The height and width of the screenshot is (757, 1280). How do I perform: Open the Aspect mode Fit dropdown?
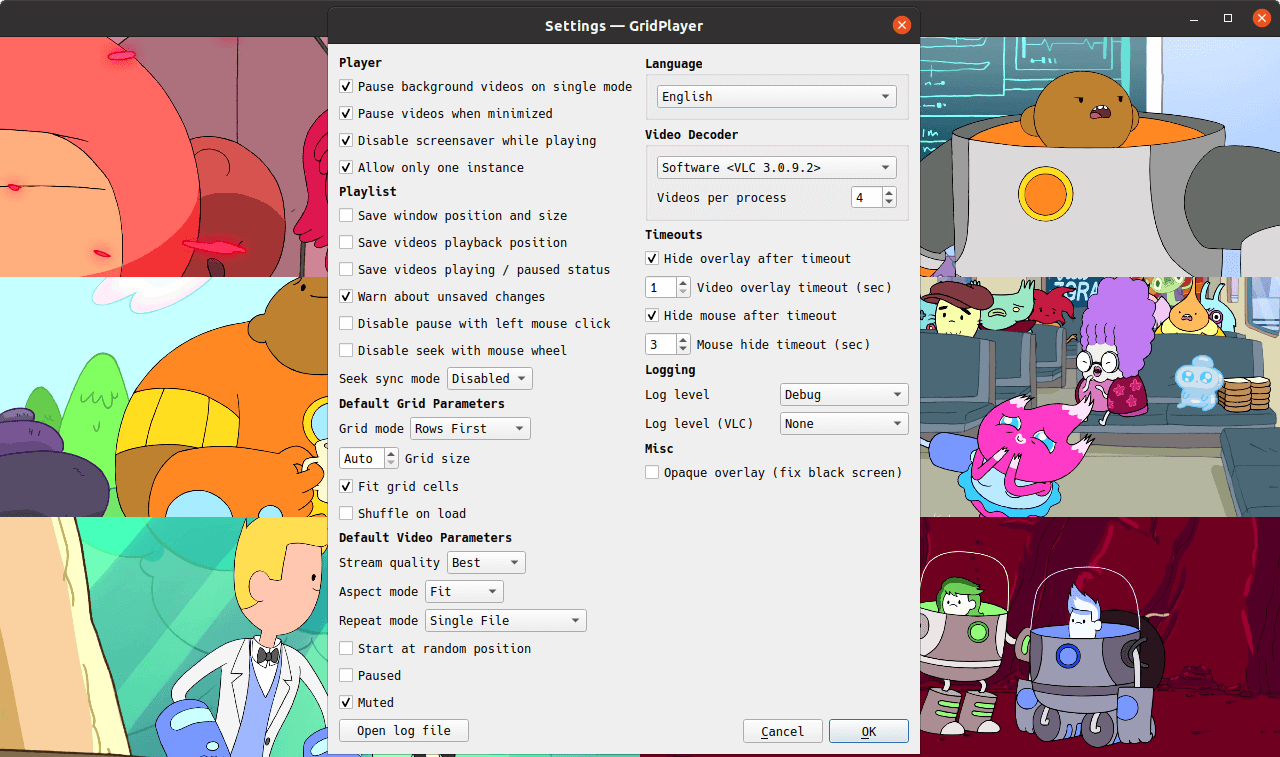coord(464,592)
